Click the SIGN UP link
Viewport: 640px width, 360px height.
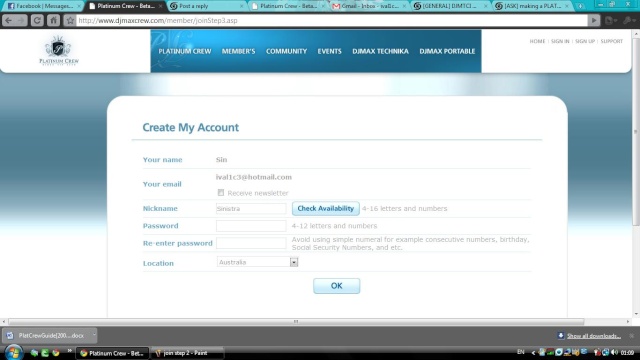[x=585, y=41]
